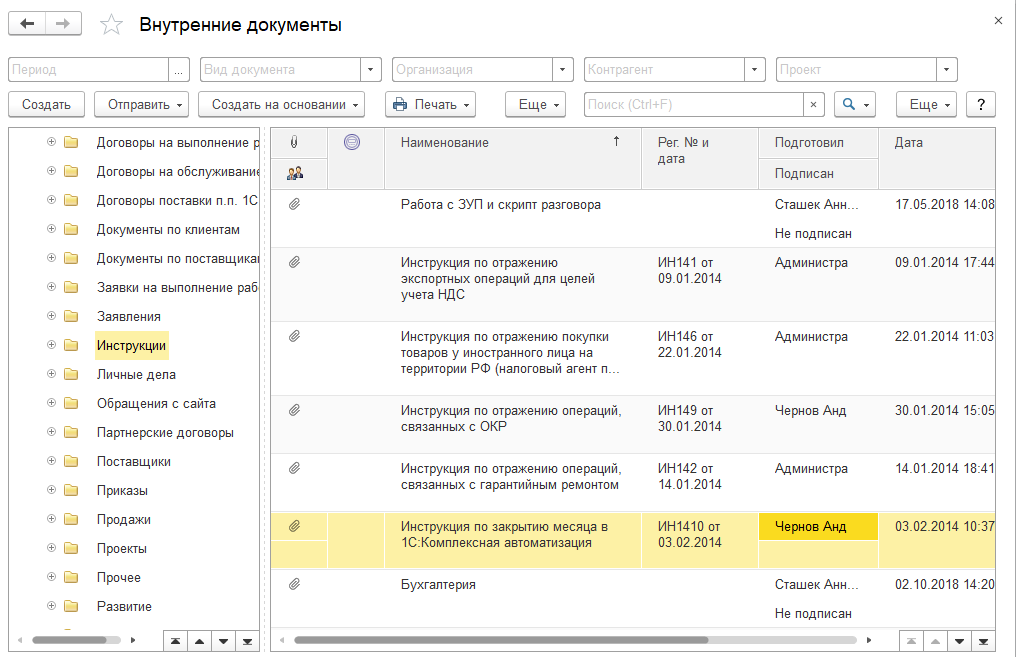
Task: Add page to favorites with star icon
Action: pos(112,25)
